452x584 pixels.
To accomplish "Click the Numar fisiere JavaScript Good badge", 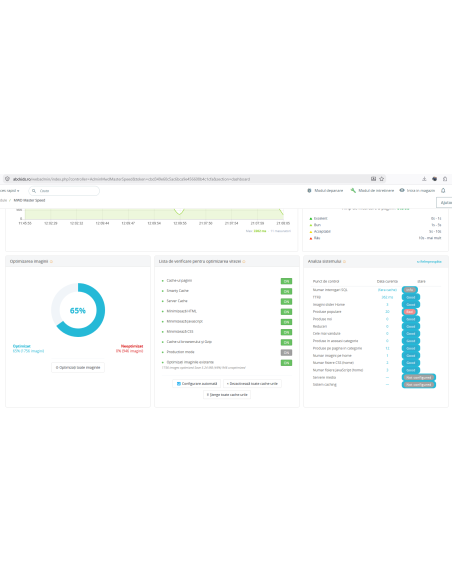I will click(411, 370).
